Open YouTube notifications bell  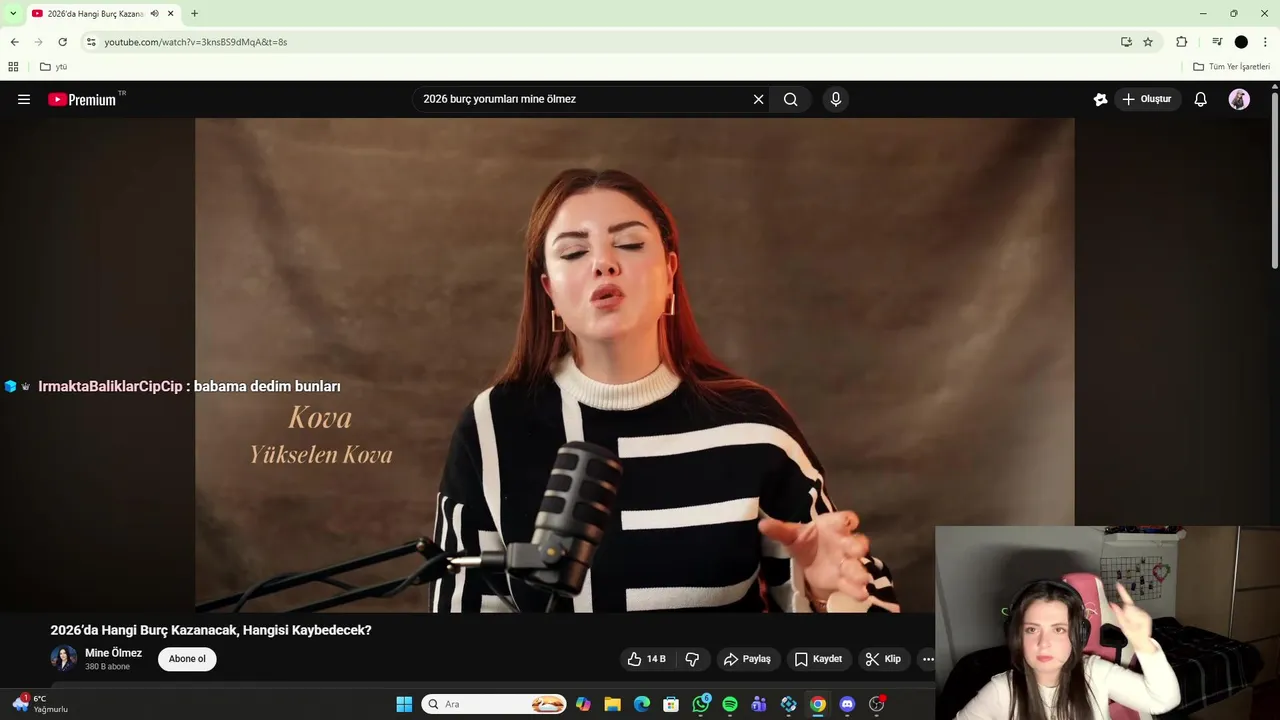click(1201, 99)
